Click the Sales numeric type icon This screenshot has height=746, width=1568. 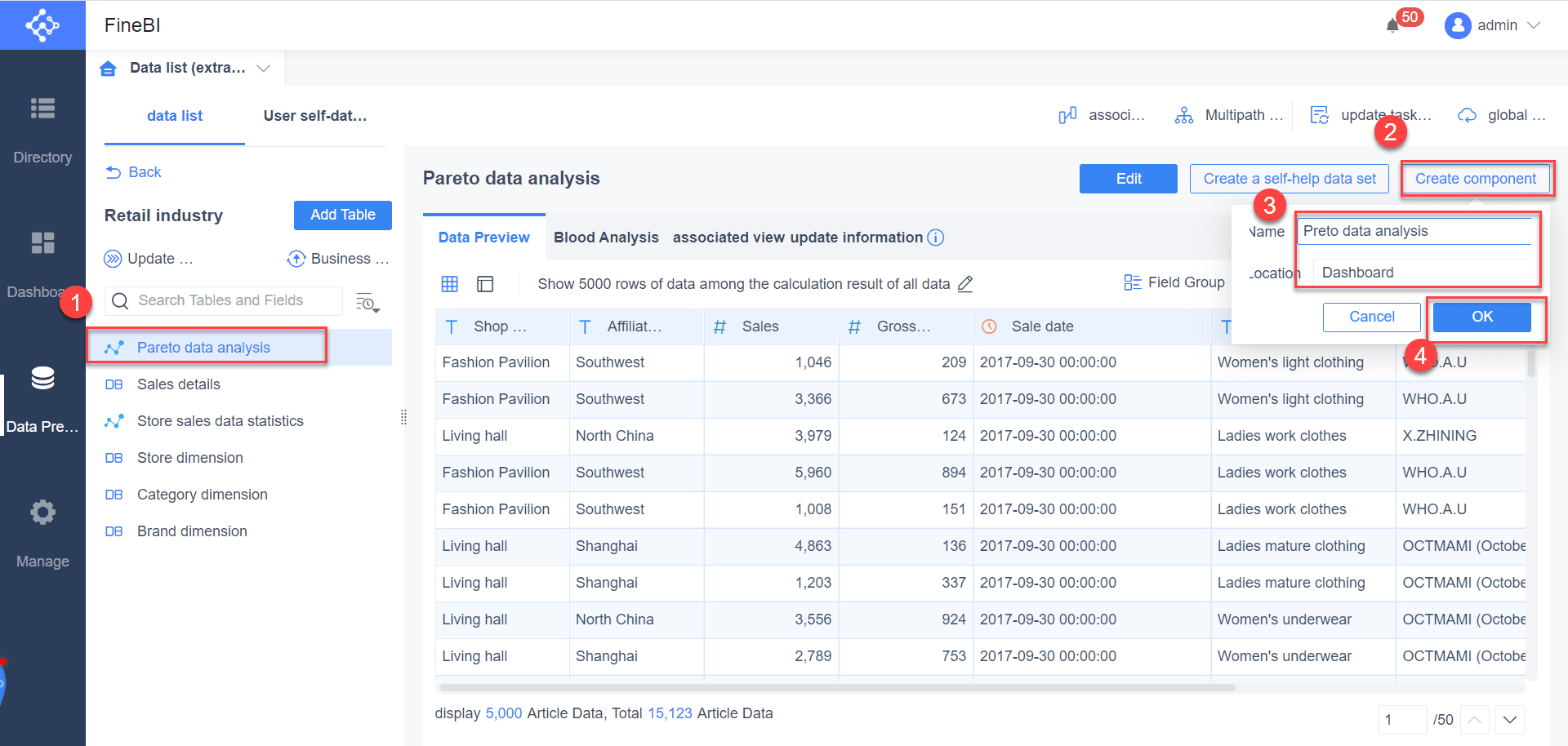719,327
